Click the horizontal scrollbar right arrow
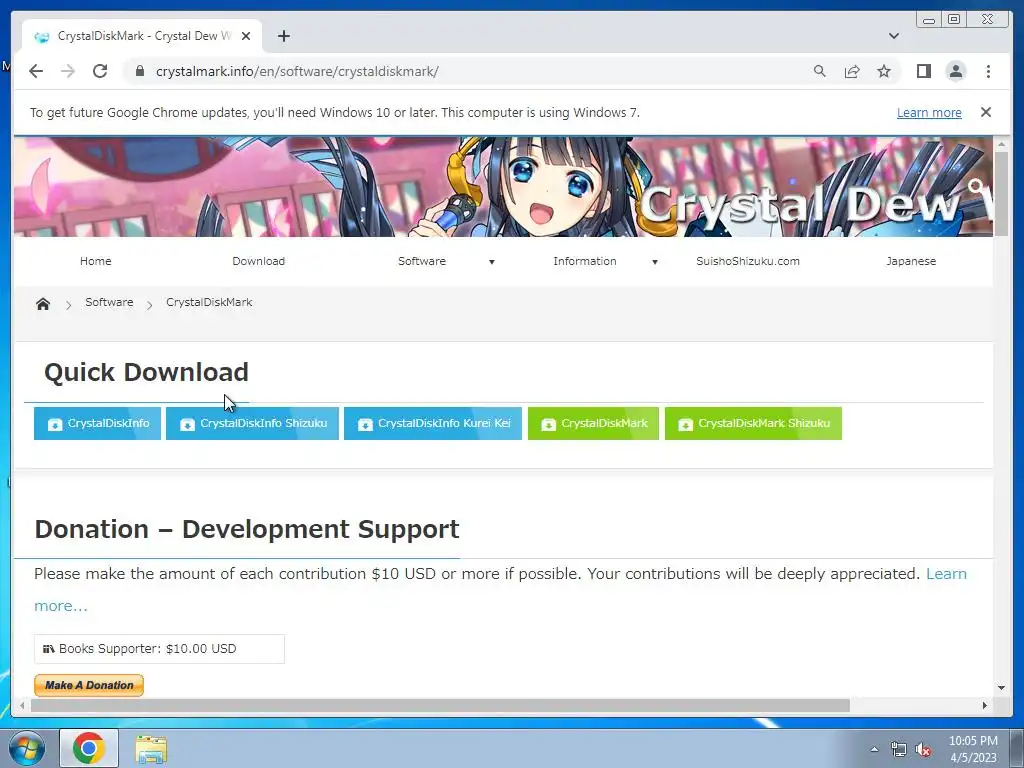 985,705
